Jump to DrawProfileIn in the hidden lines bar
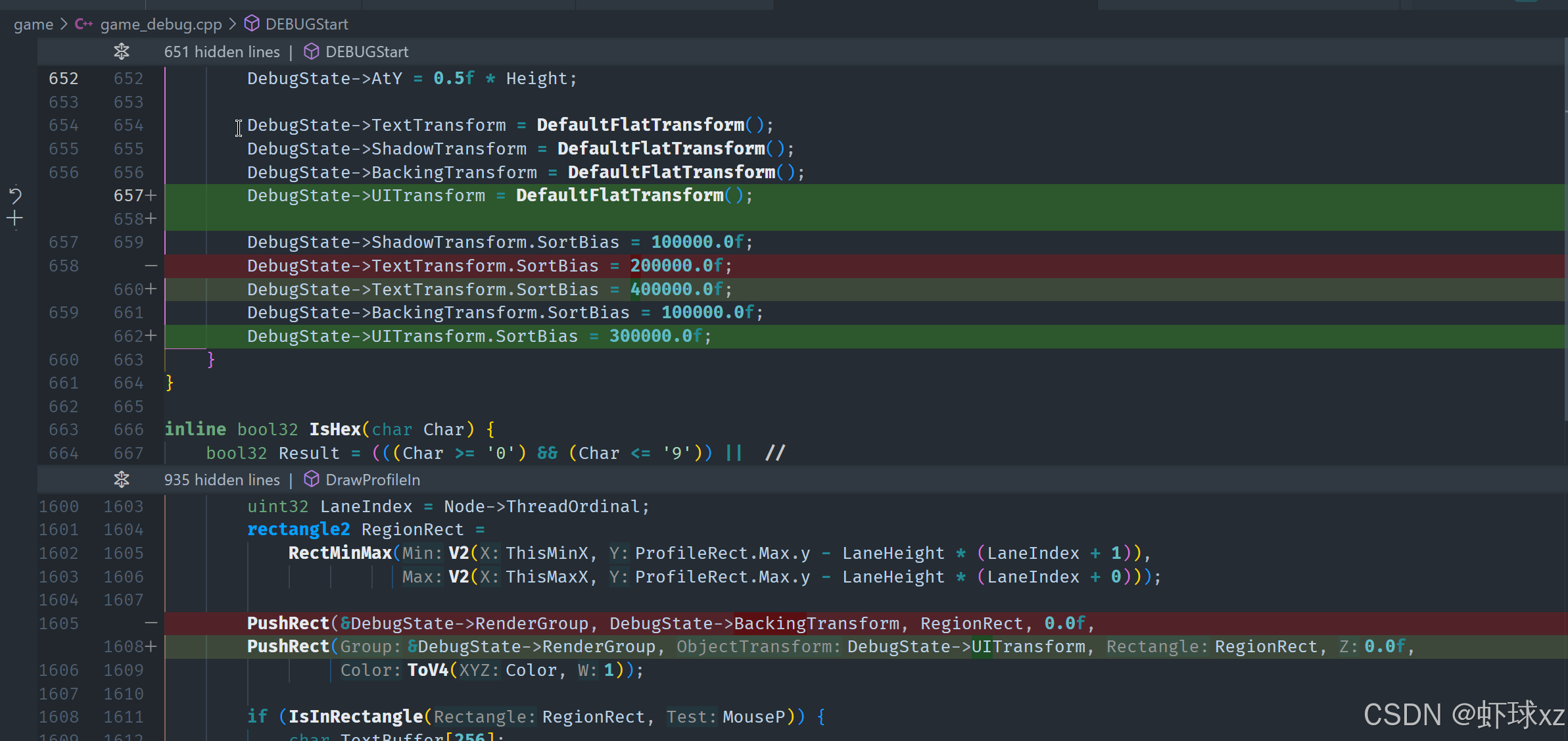 [x=373, y=479]
